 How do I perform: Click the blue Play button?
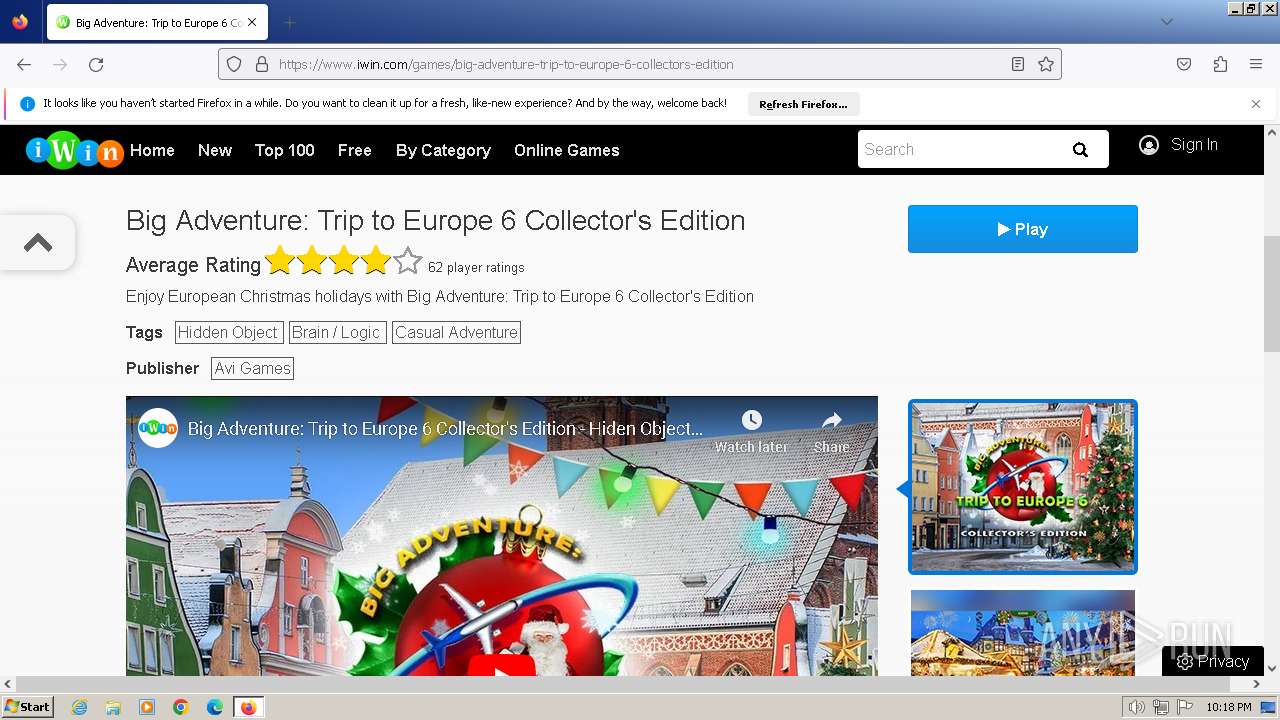[1022, 229]
